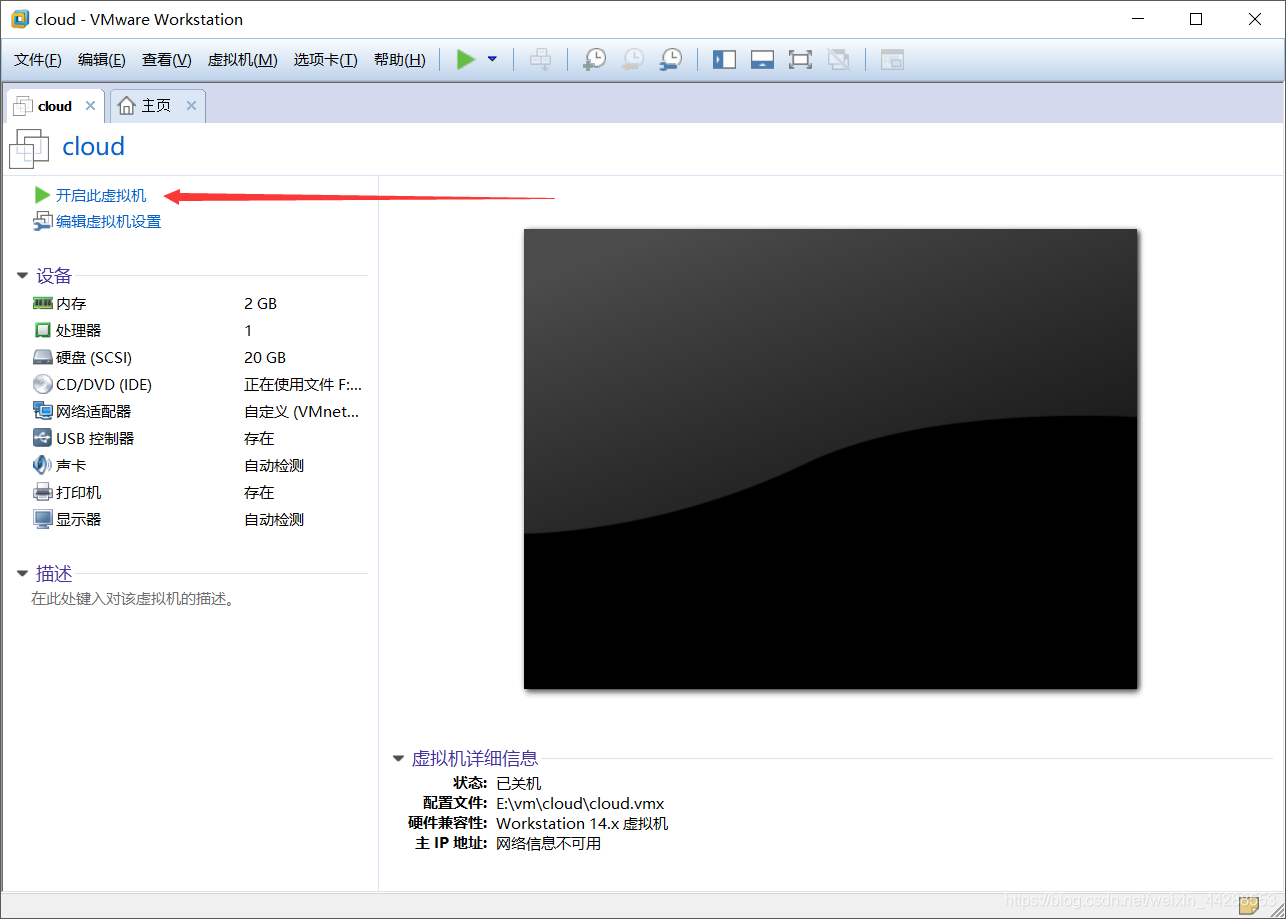
Task: Click the console view toolbar icon
Action: [x=892, y=60]
